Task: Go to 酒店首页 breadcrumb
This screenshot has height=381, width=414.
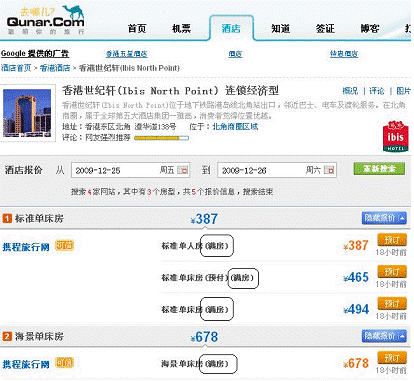Action: coord(16,68)
